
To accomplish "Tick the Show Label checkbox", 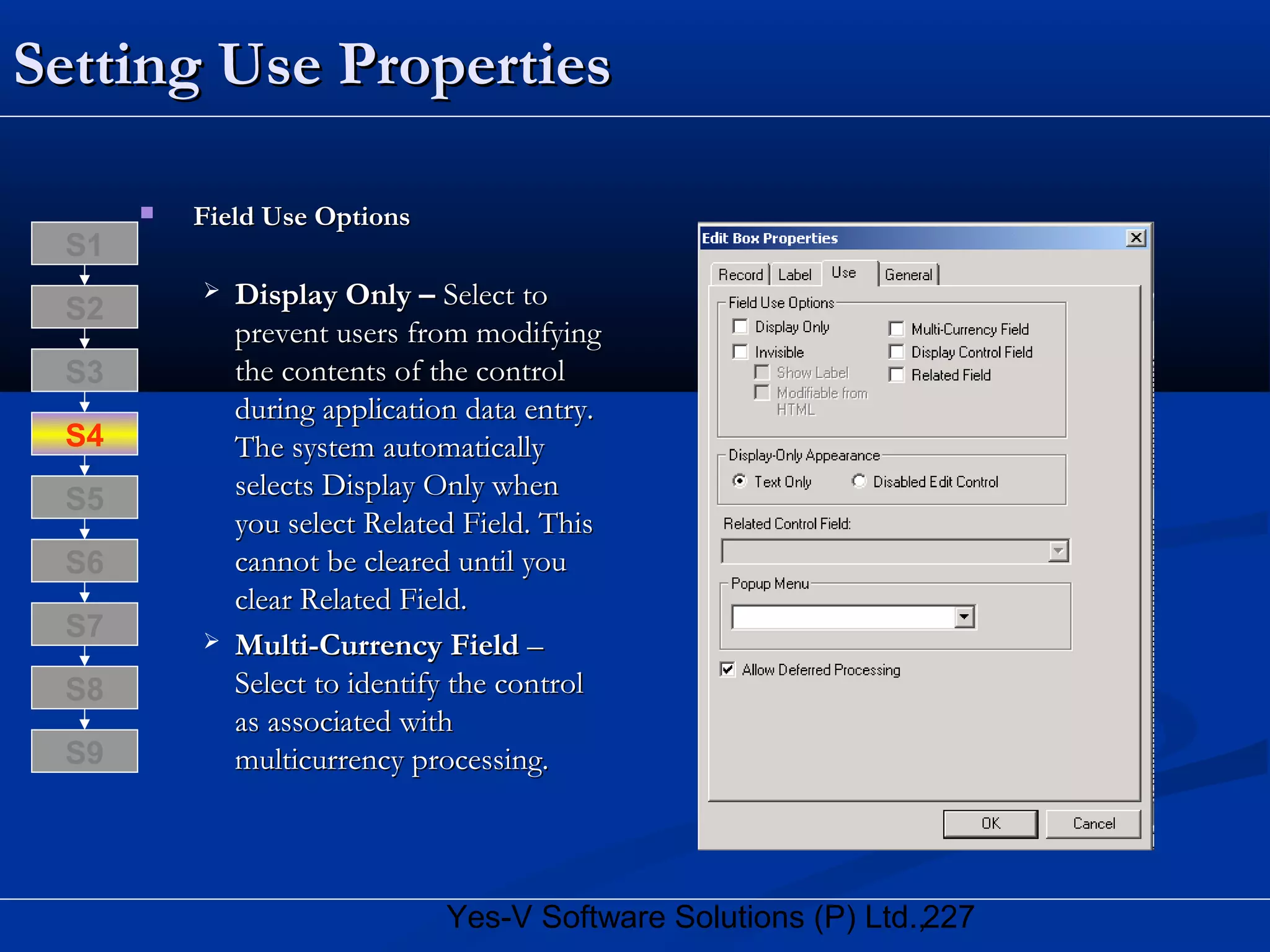I will (762, 372).
